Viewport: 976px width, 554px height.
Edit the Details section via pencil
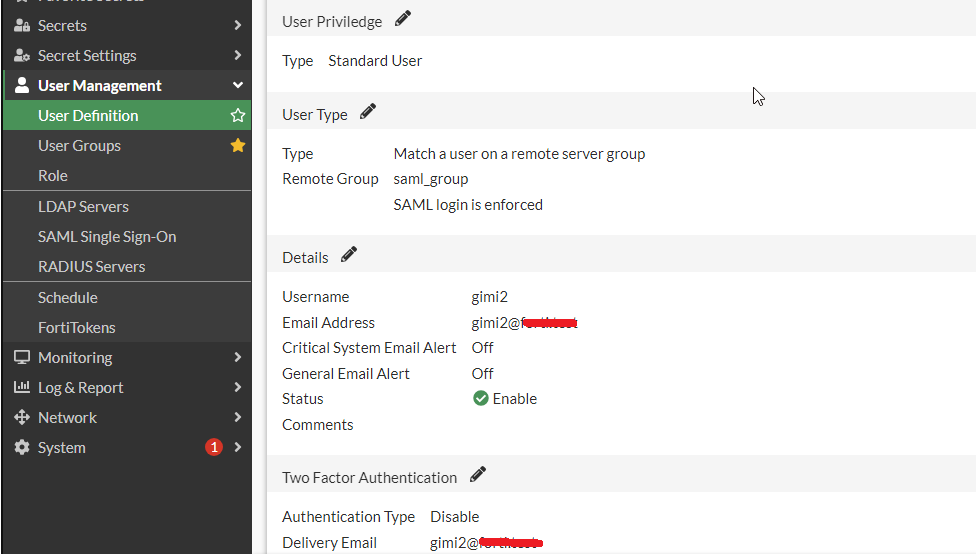[349, 255]
